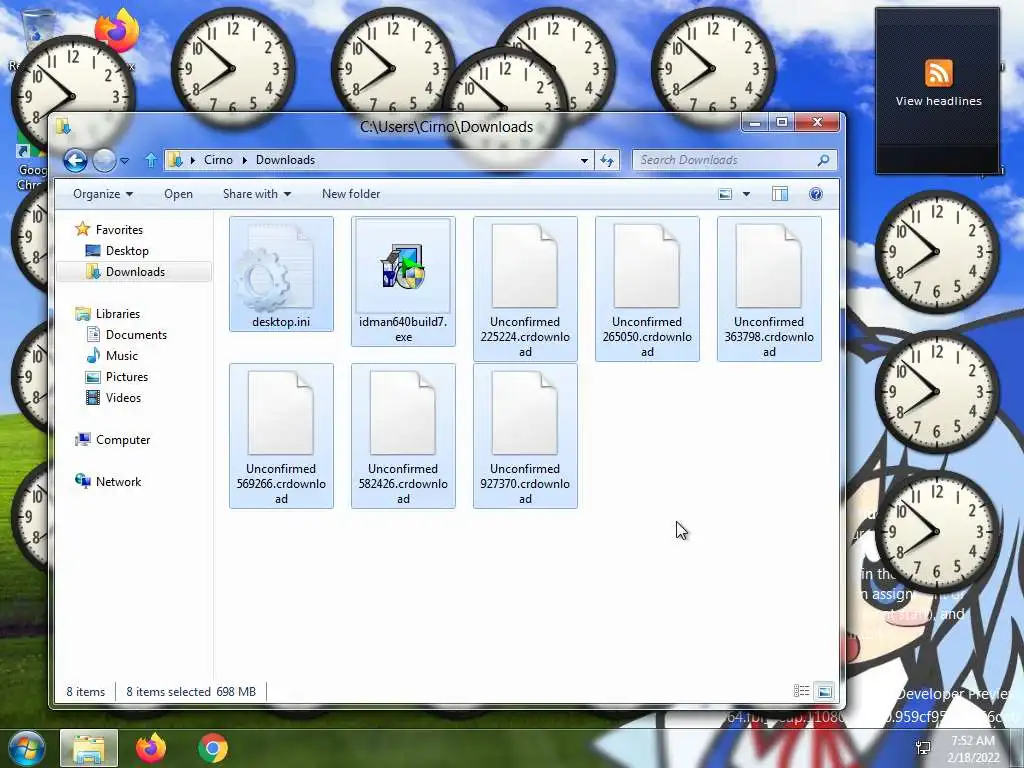Screen dimensions: 1024x768
Task: Select the desktop.ini file icon
Action: pos(281,274)
